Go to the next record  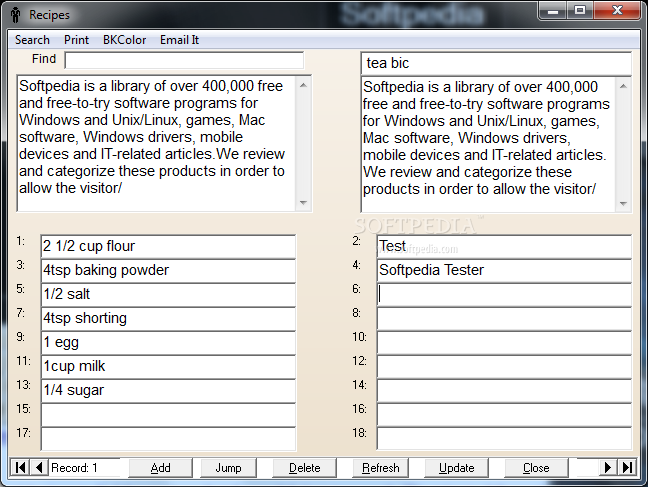608,468
